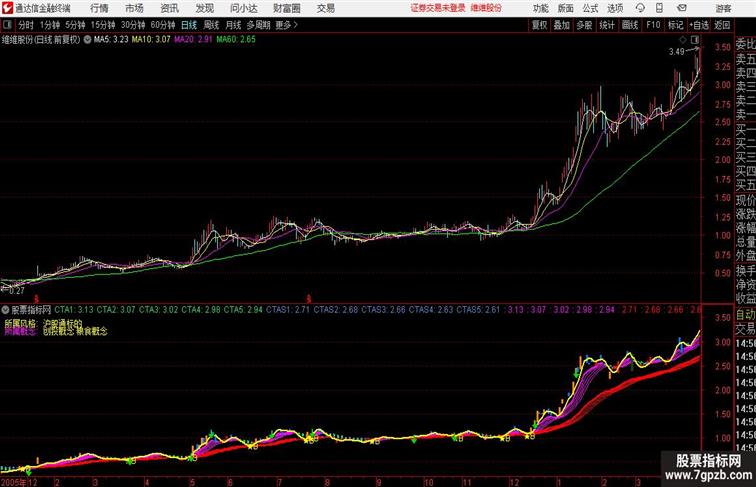Click the MA20: 2.91 value label
This screenshot has height=487, width=756.
(x=193, y=40)
